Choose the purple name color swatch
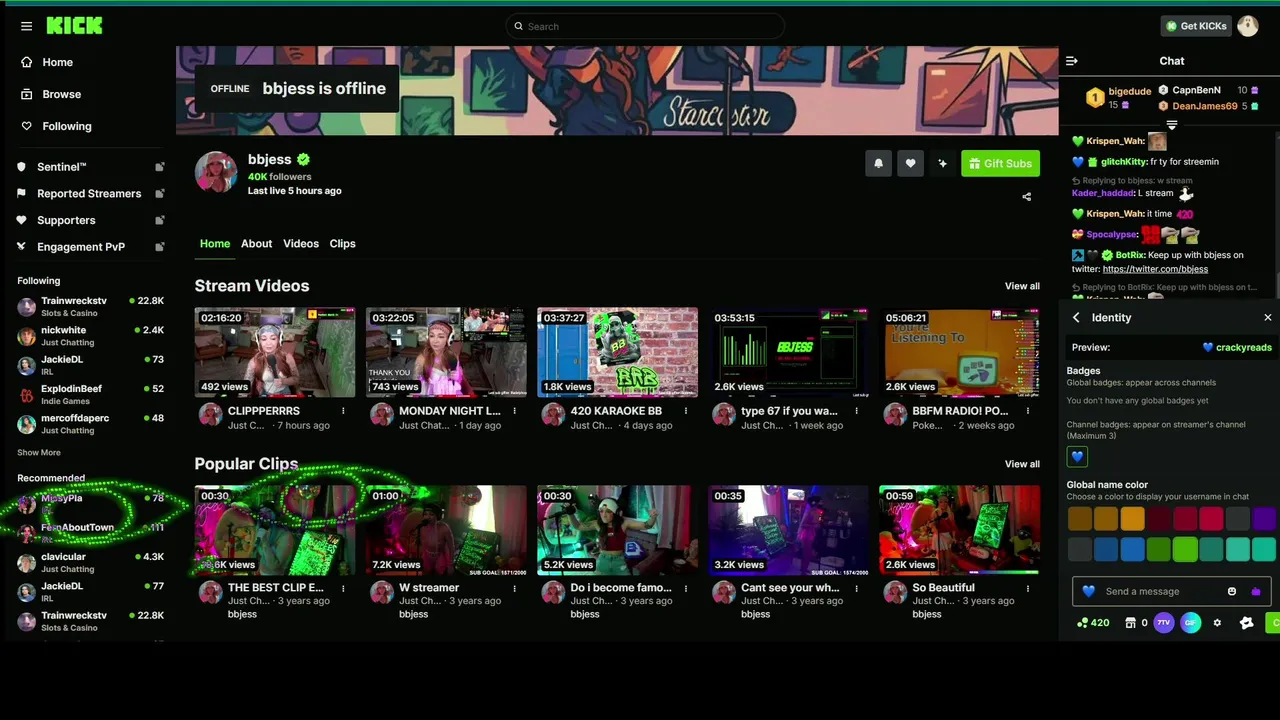Image resolution: width=1280 pixels, height=720 pixels. point(1264,518)
